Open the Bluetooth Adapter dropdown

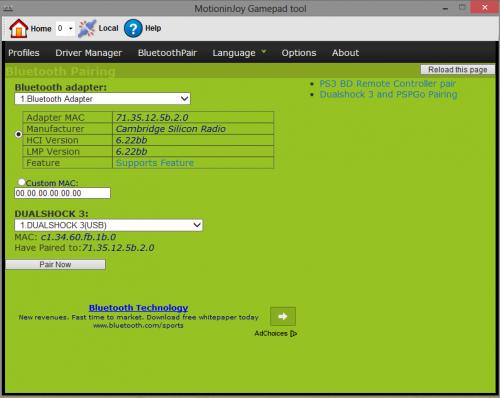(102, 99)
